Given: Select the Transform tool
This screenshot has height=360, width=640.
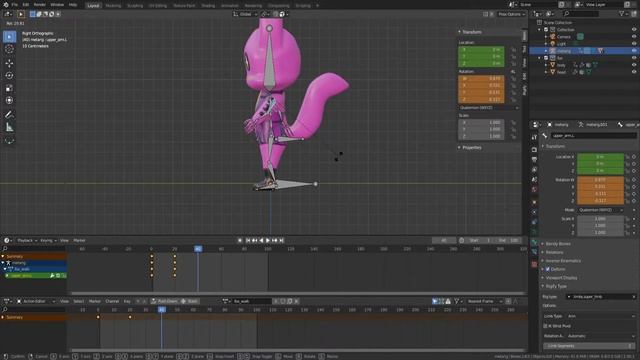Looking at the screenshot, I should [9, 100].
